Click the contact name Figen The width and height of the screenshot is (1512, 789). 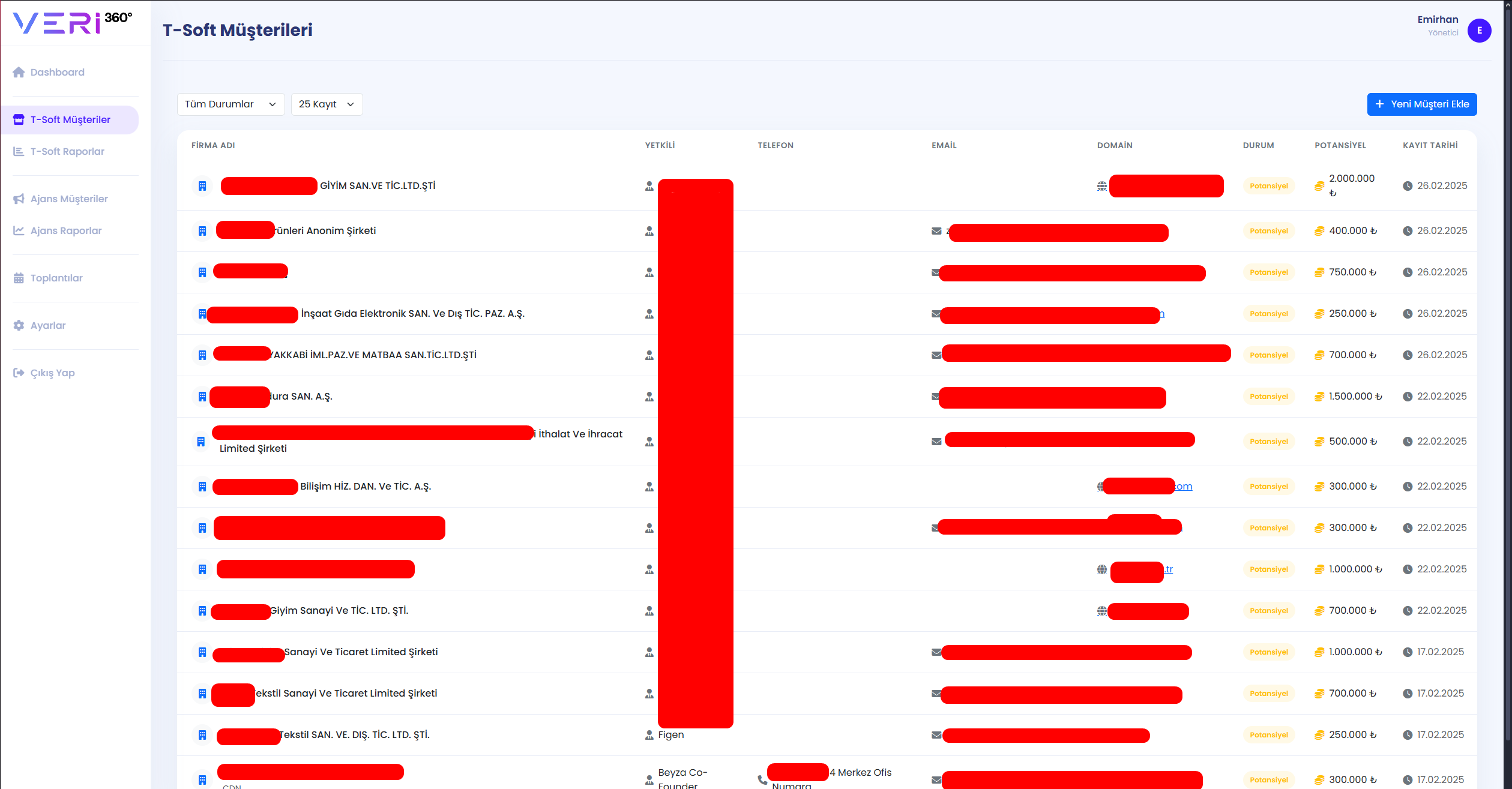tap(671, 735)
